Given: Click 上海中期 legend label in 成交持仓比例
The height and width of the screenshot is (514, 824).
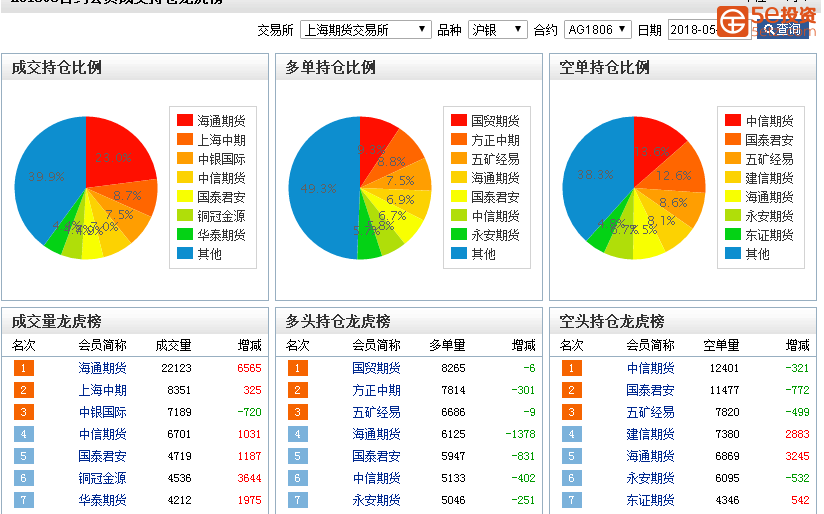Looking at the screenshot, I should coord(221,140).
